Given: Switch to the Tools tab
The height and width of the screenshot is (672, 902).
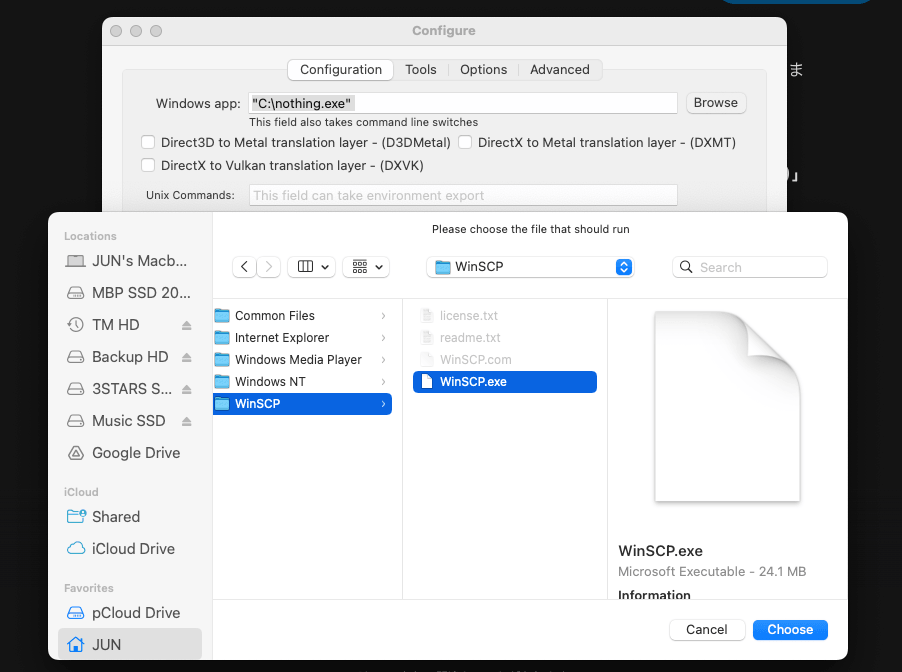Looking at the screenshot, I should pos(420,70).
